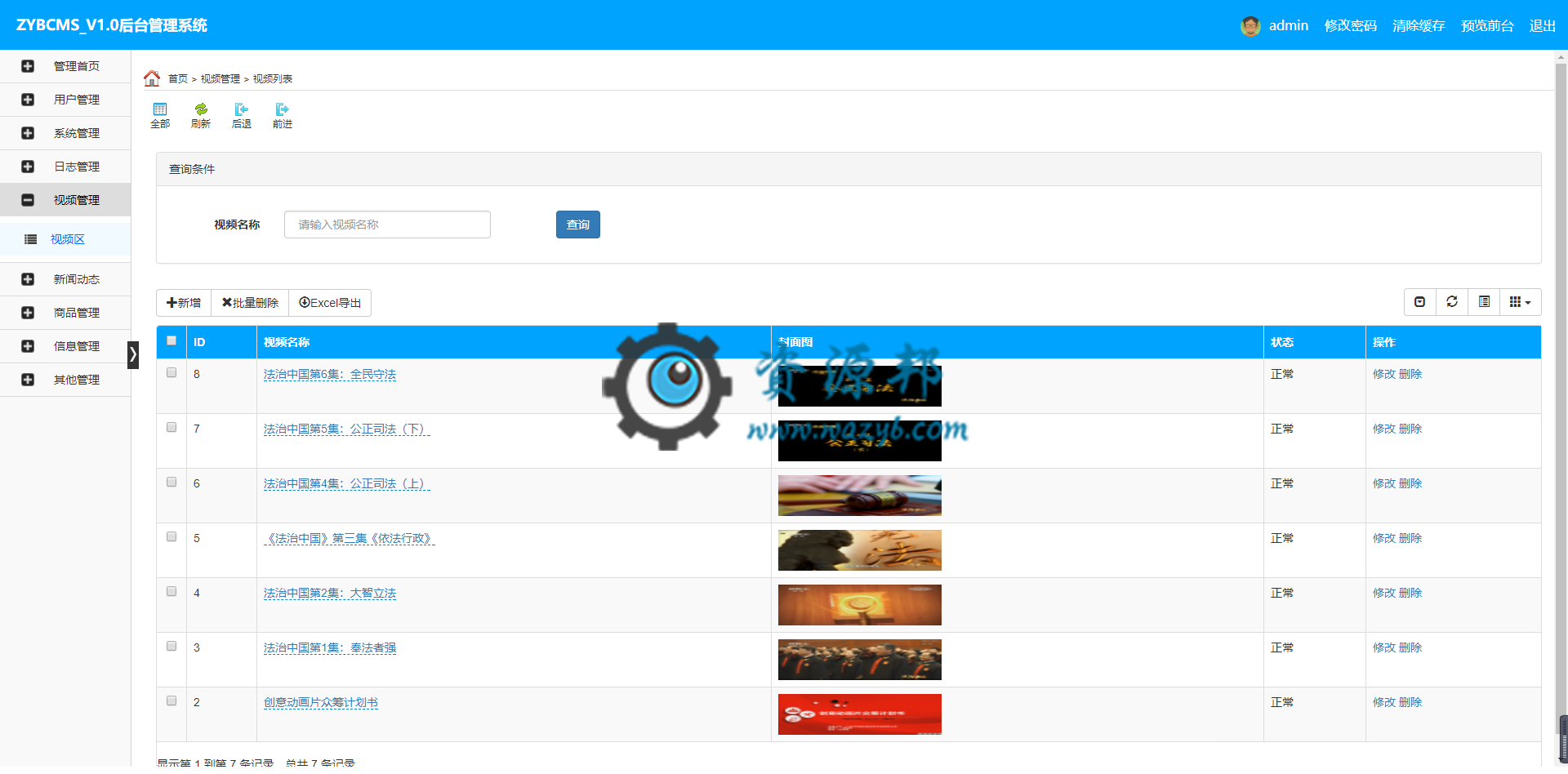This screenshot has width=1568, height=774.
Task: Open cover thumbnail for video ID 3
Action: tap(860, 660)
